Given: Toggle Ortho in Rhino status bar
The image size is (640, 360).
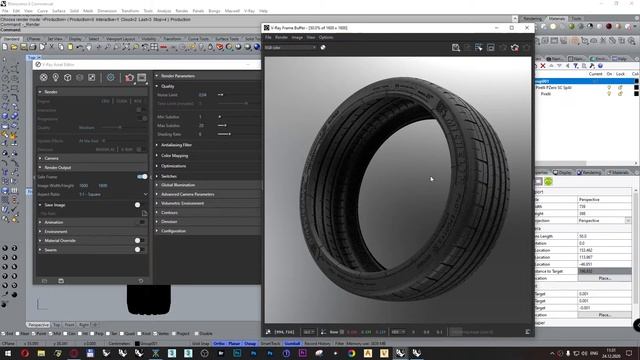Looking at the screenshot, I should [x=219, y=344].
